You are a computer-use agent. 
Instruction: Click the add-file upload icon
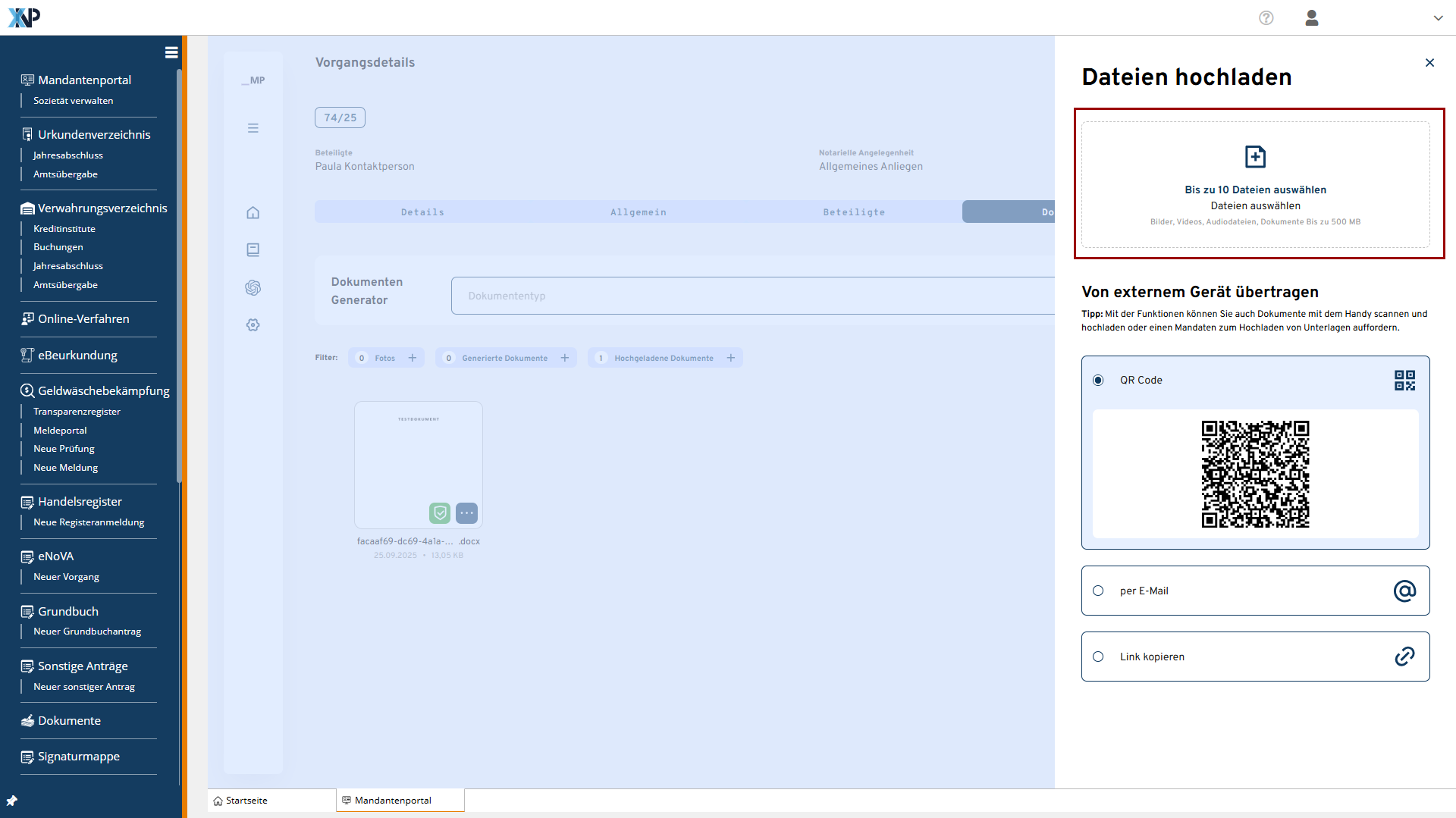[1255, 157]
